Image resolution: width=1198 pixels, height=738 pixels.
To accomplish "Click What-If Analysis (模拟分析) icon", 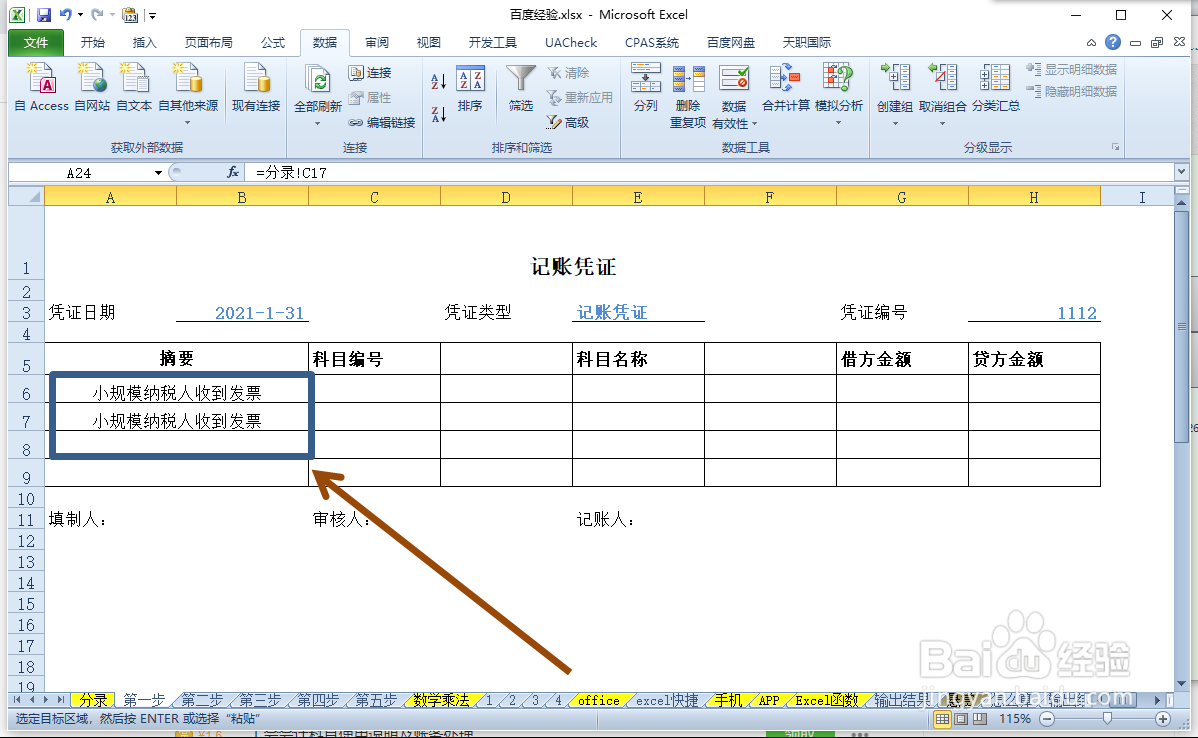I will 838,79.
